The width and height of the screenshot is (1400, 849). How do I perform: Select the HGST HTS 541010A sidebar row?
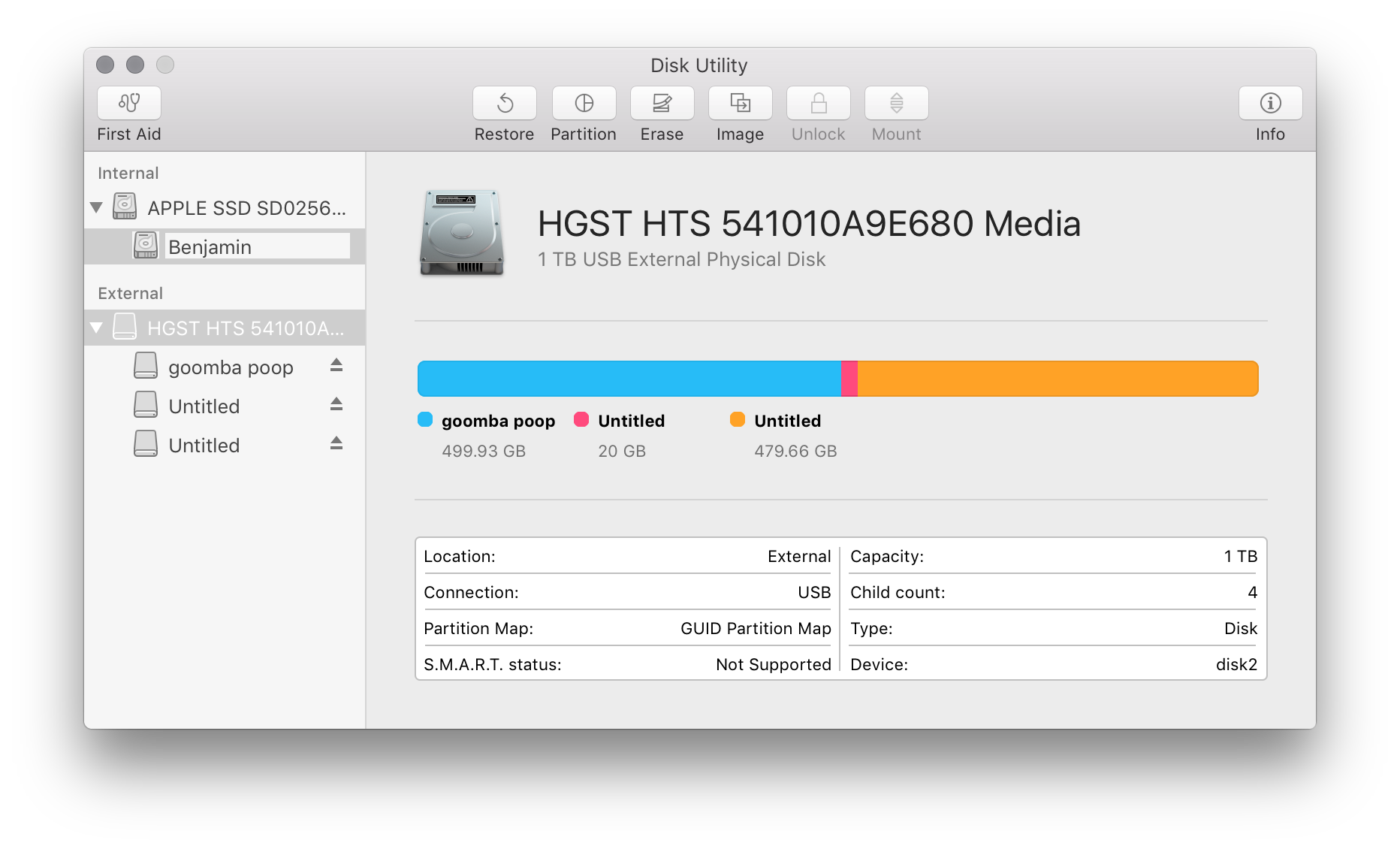point(225,328)
